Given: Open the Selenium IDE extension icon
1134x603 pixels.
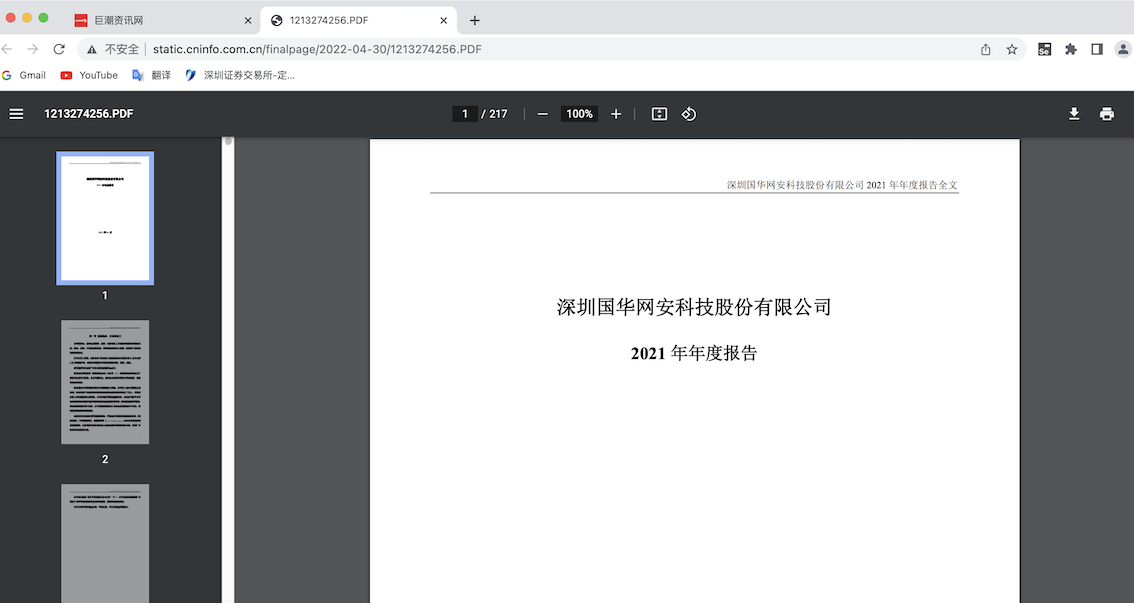Looking at the screenshot, I should tap(1044, 49).
